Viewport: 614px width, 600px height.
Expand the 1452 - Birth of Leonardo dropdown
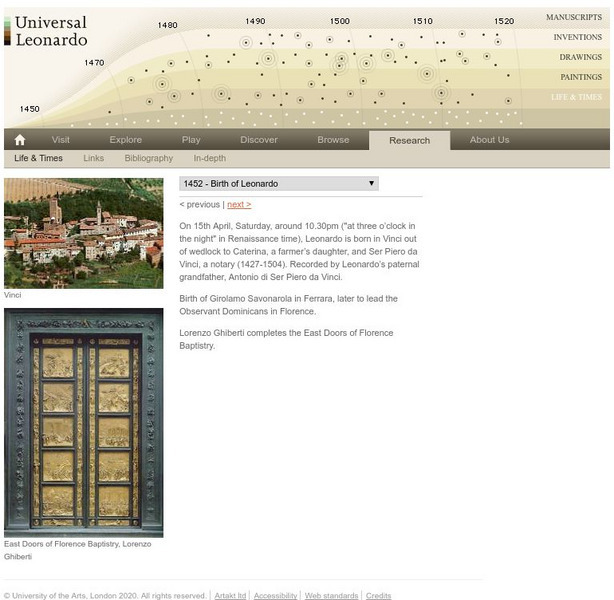[x=279, y=183]
